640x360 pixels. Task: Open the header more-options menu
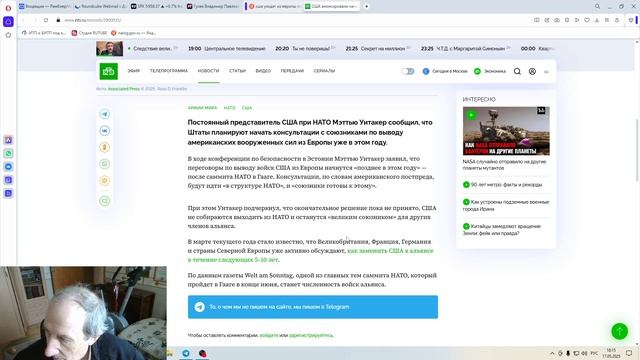click(547, 72)
